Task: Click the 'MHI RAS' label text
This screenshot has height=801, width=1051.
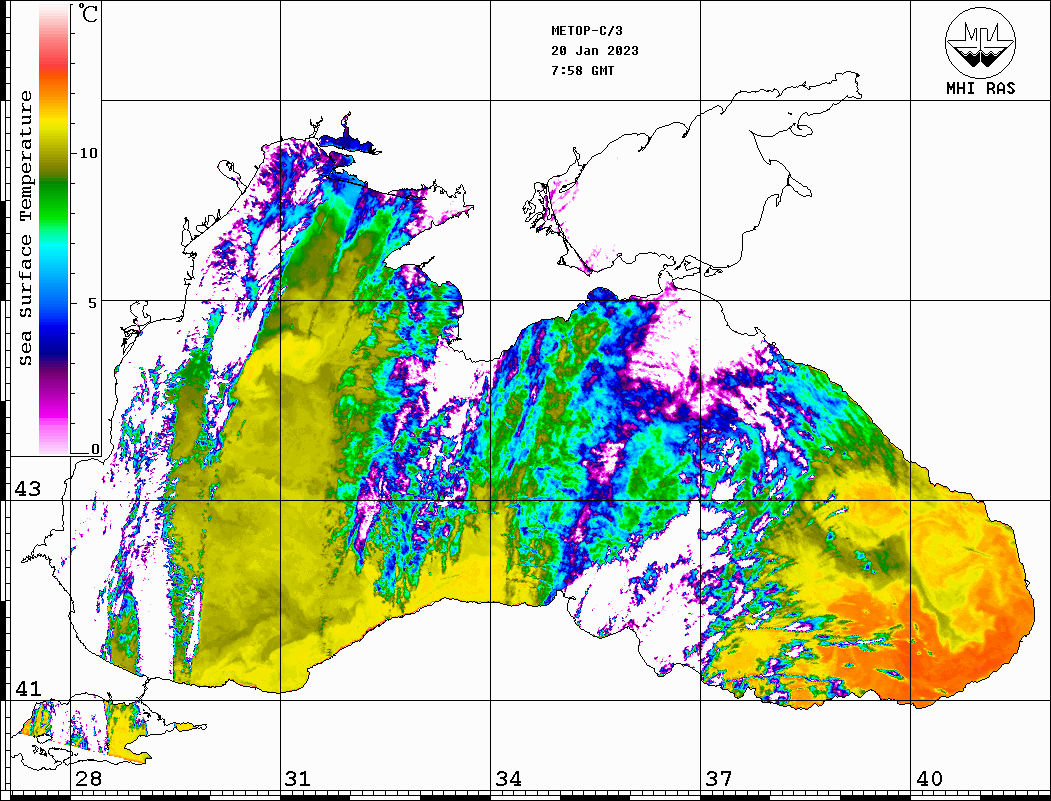Action: point(980,88)
